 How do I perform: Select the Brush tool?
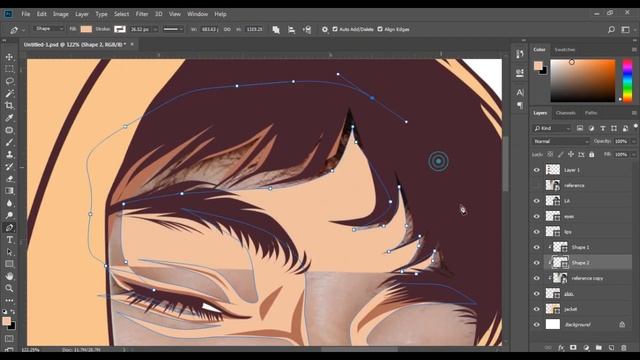tap(9, 142)
